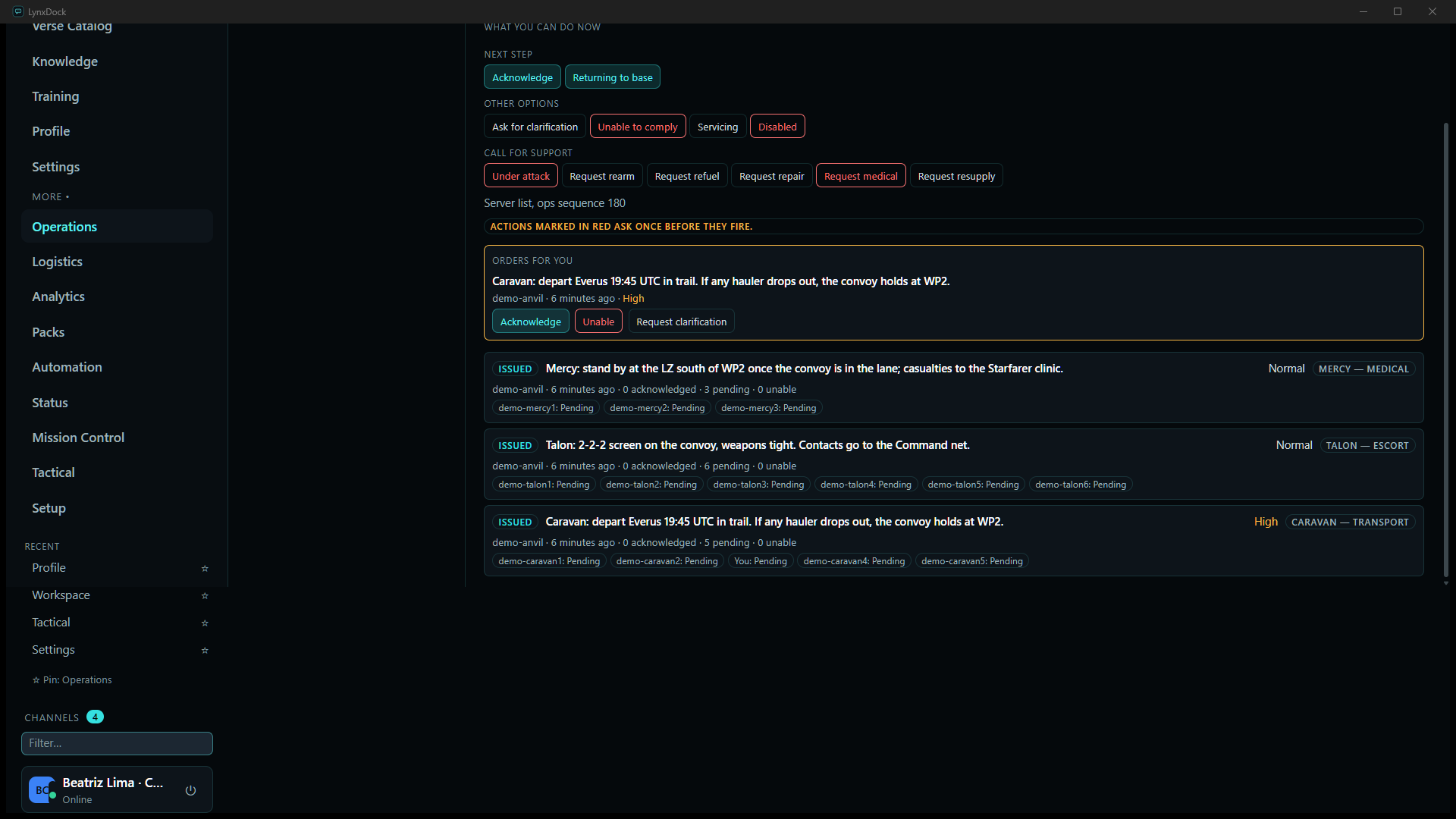Click the TALON — ESCORT tag
This screenshot has width=1456, height=819.
[x=1367, y=446]
